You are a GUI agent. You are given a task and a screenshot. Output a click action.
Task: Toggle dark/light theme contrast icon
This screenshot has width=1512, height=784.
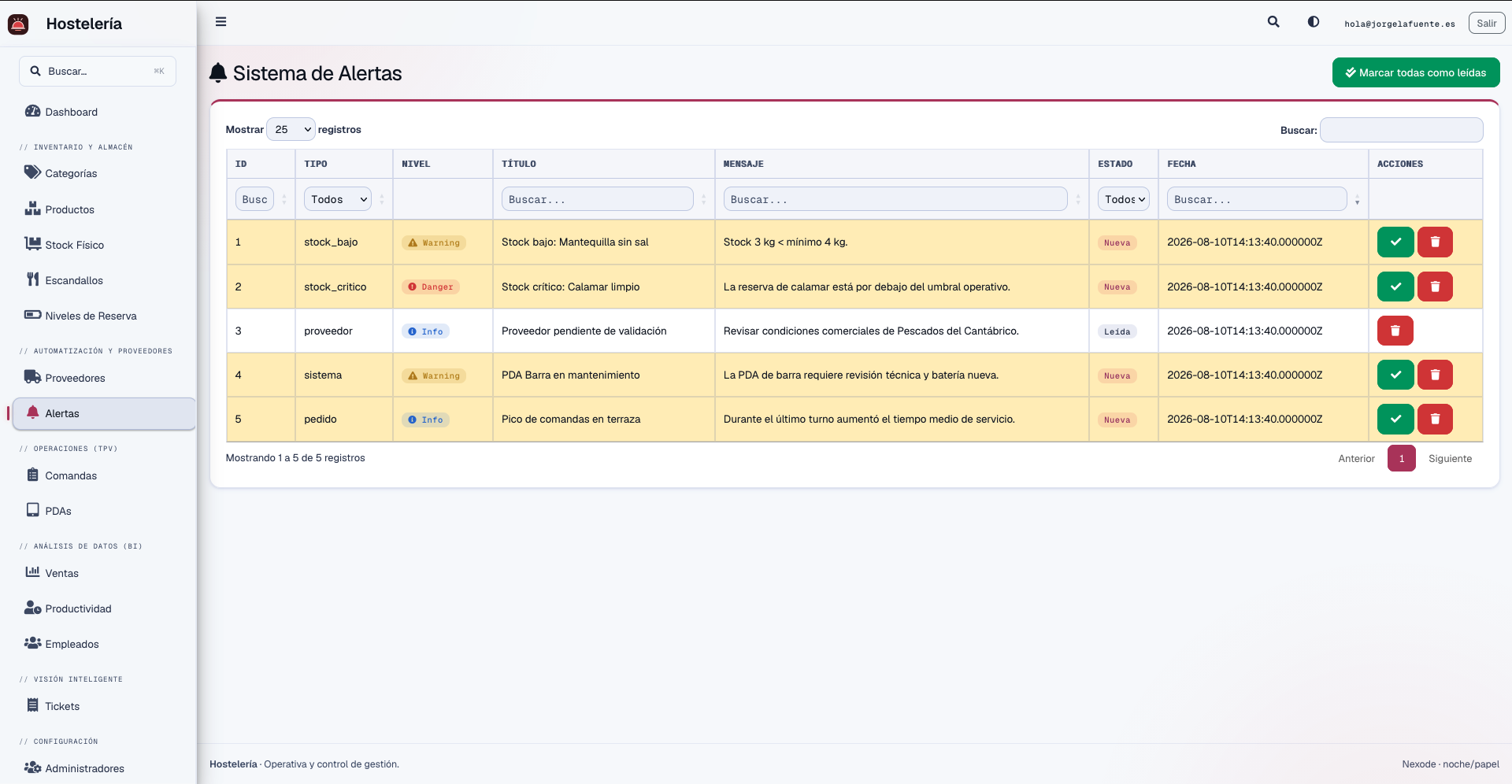(1314, 22)
